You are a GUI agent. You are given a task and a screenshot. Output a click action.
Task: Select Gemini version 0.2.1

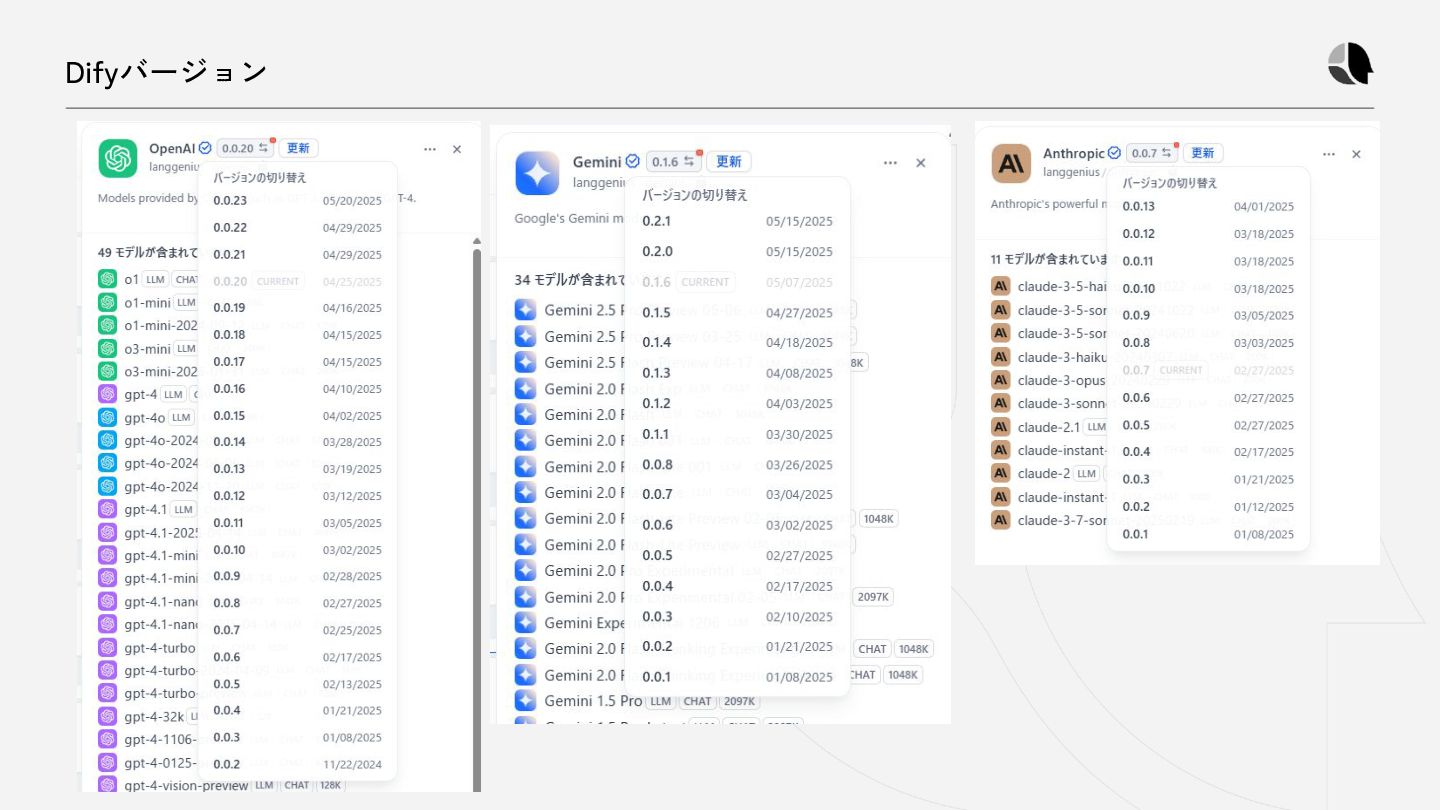click(x=737, y=221)
